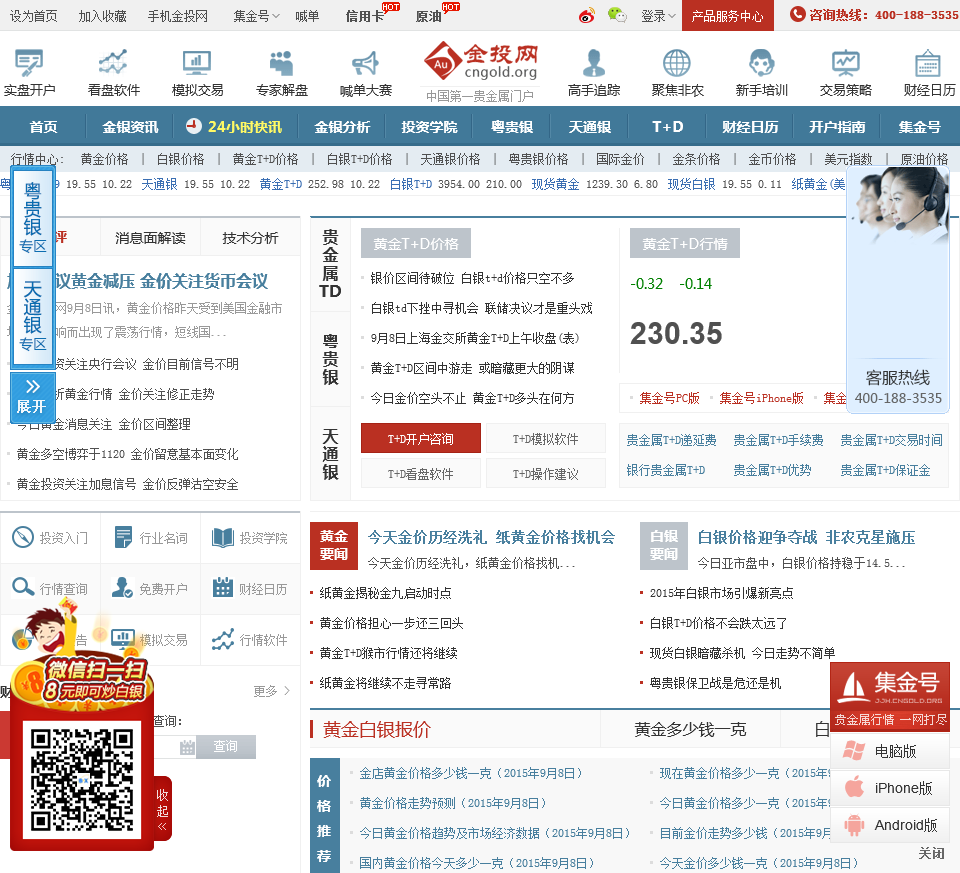Open 天通银专区 floating sidebar button
Viewport: 960px width, 873px height.
(32, 317)
